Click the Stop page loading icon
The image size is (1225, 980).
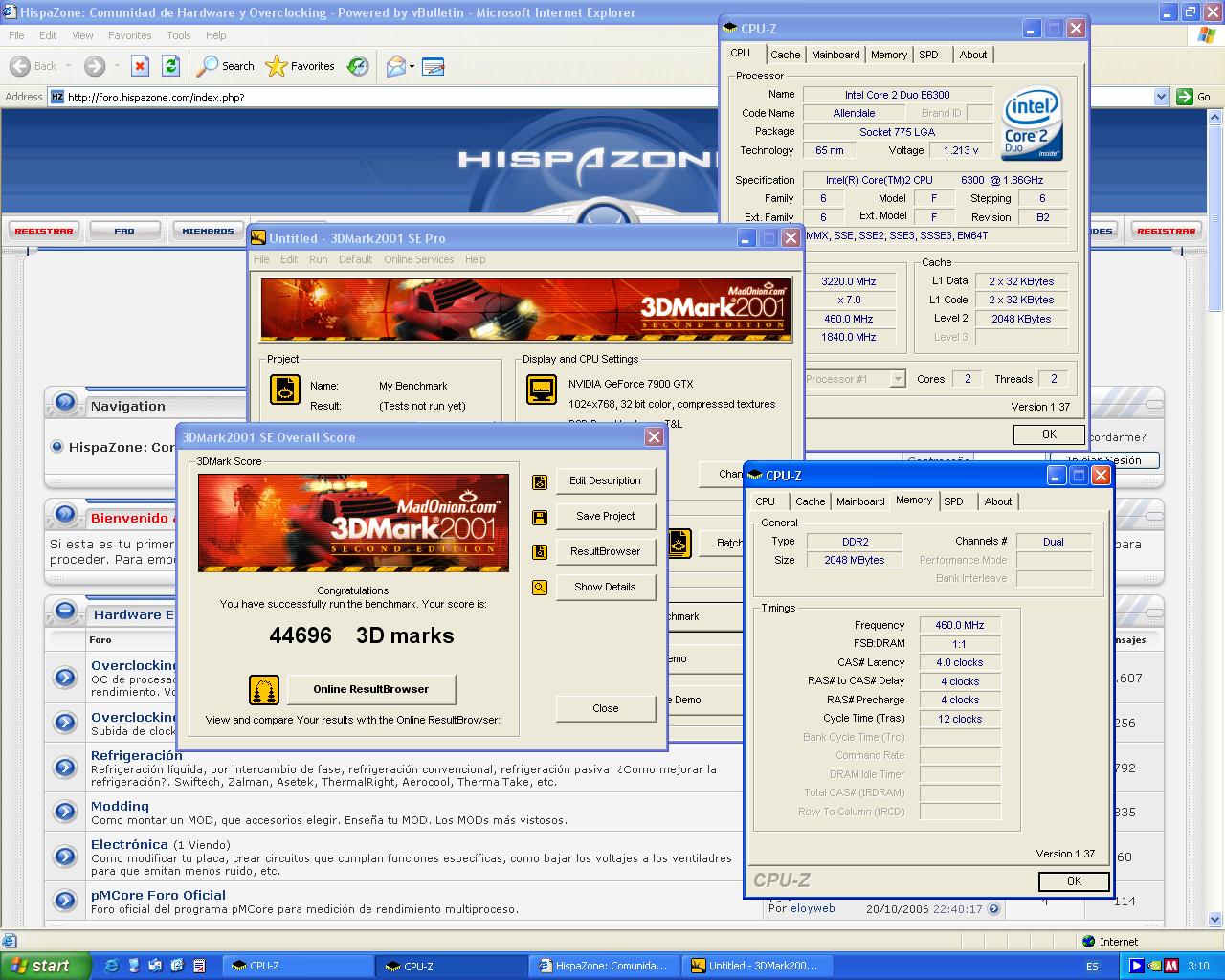[x=140, y=66]
